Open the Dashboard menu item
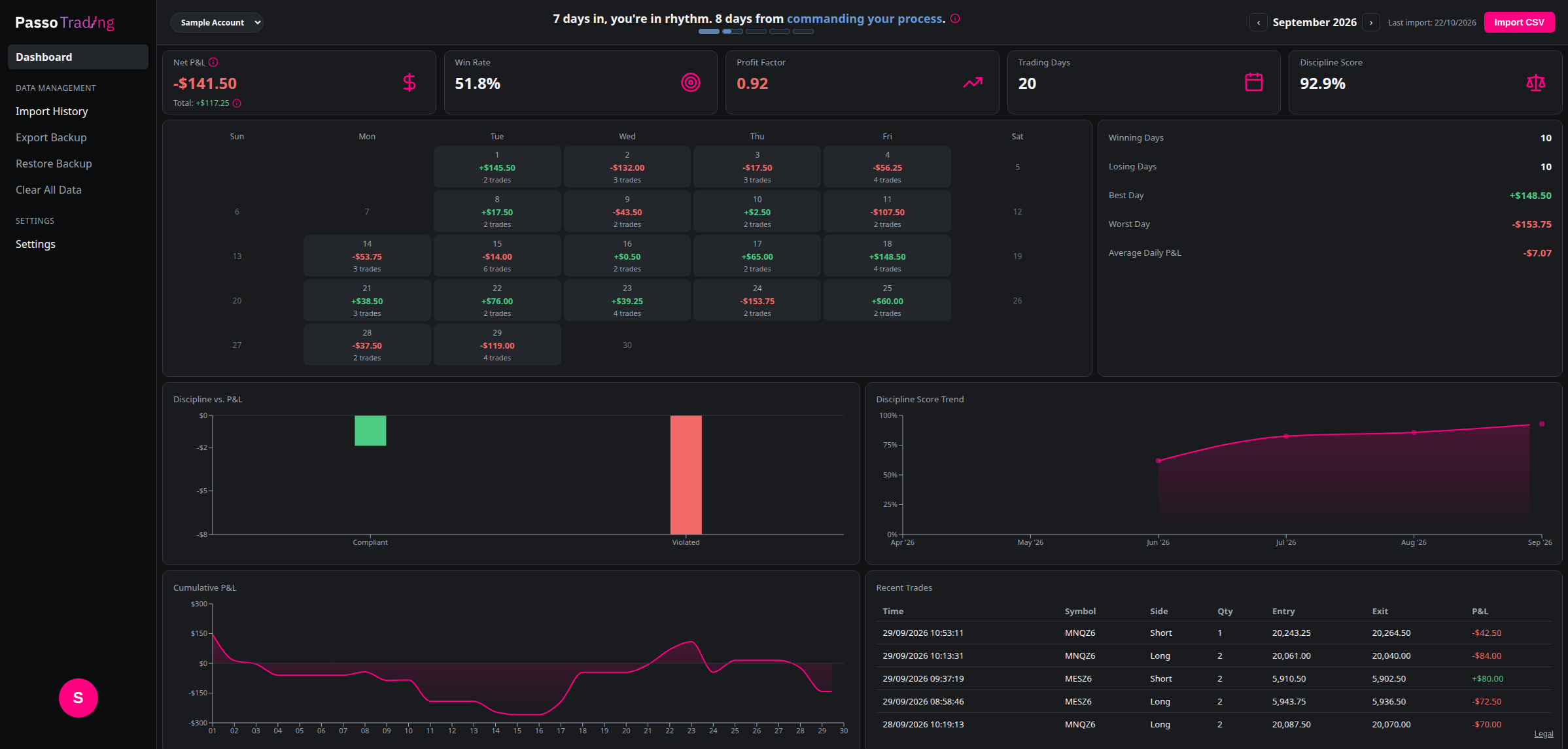1568x749 pixels. pos(78,57)
